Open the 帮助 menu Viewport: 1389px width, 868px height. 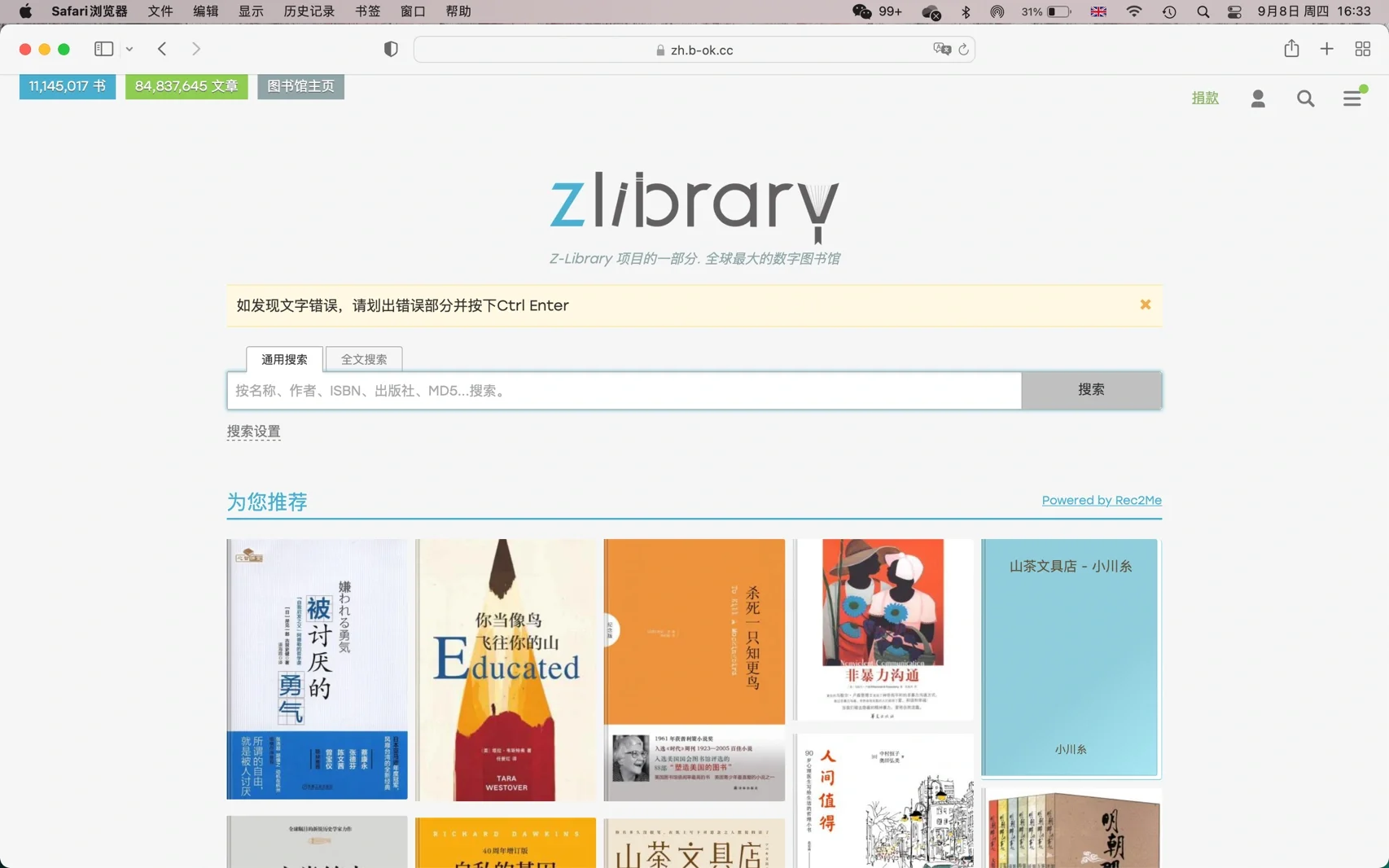(x=458, y=11)
